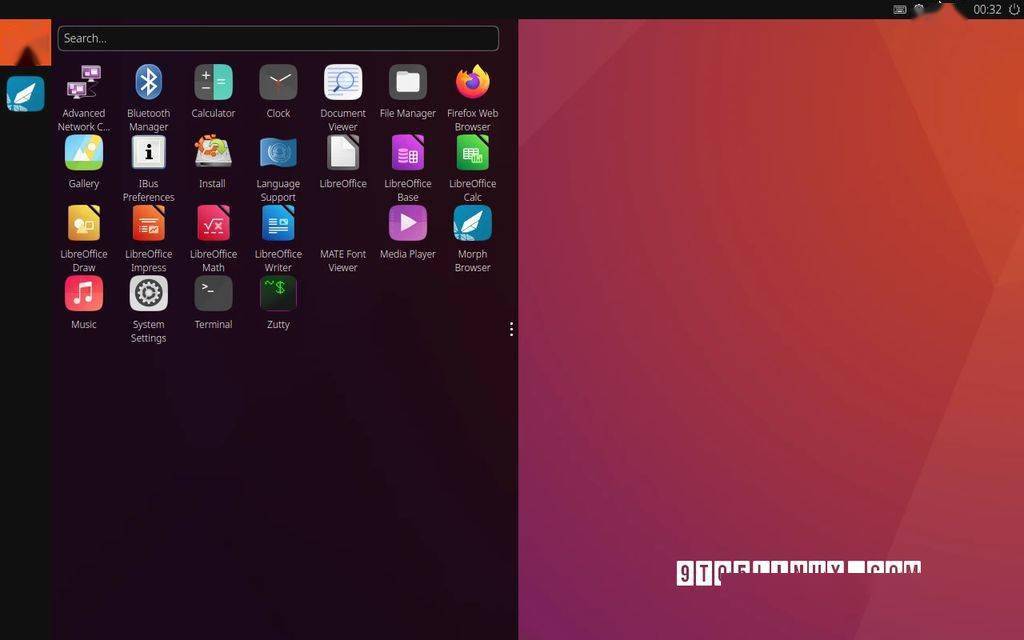This screenshot has width=1024, height=640.
Task: Open Morph Browser from the side launcher
Action: click(25, 93)
